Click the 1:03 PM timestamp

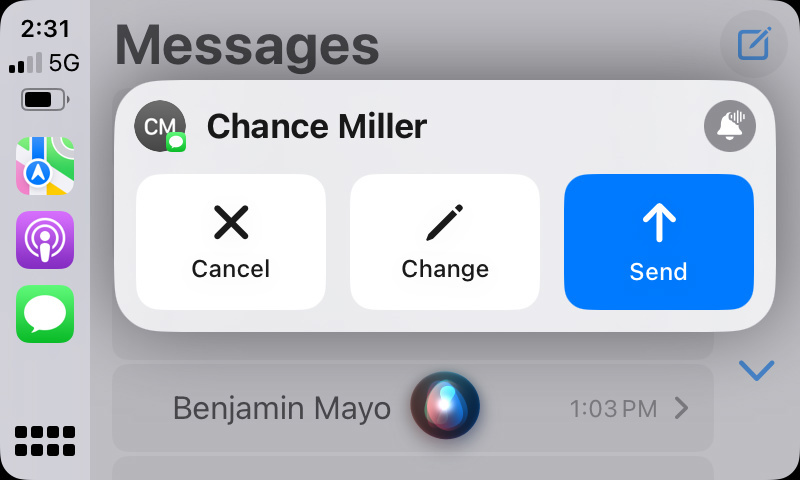(613, 409)
